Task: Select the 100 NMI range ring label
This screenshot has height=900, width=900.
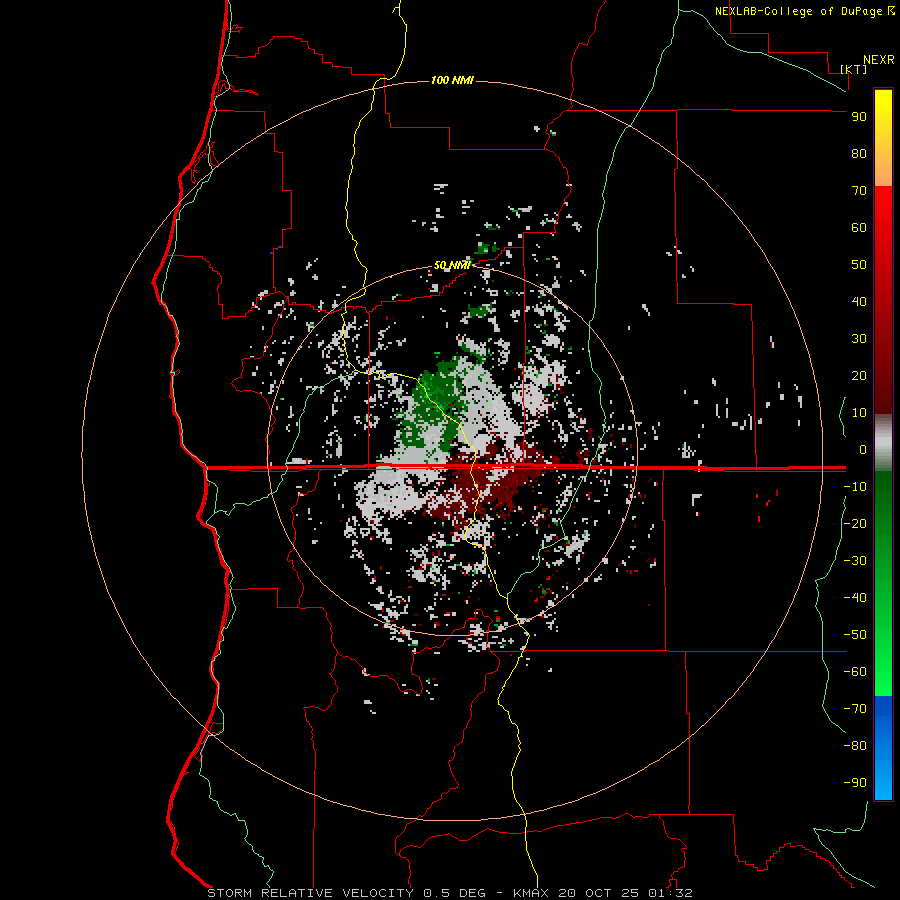Action: click(x=452, y=80)
